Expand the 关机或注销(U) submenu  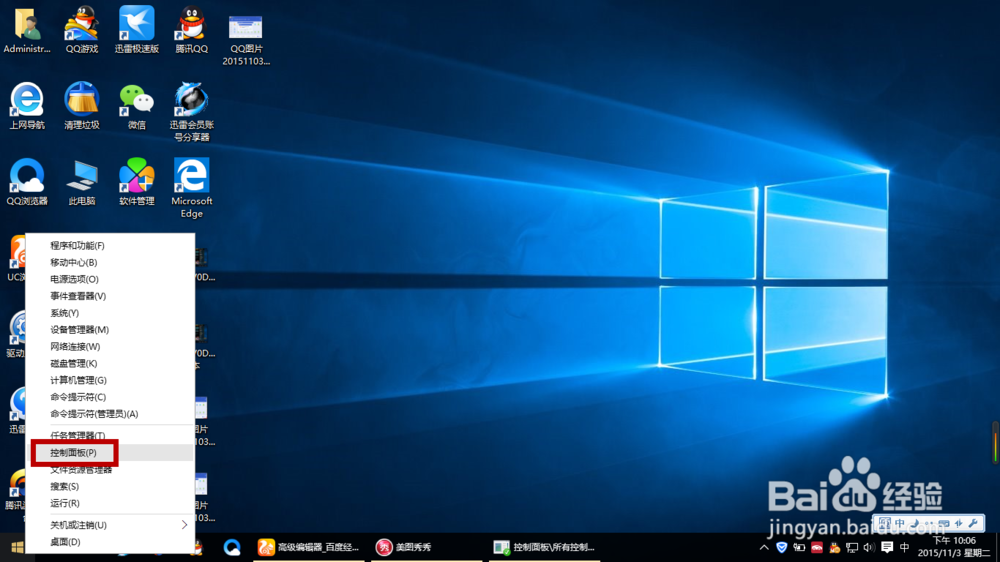110,525
